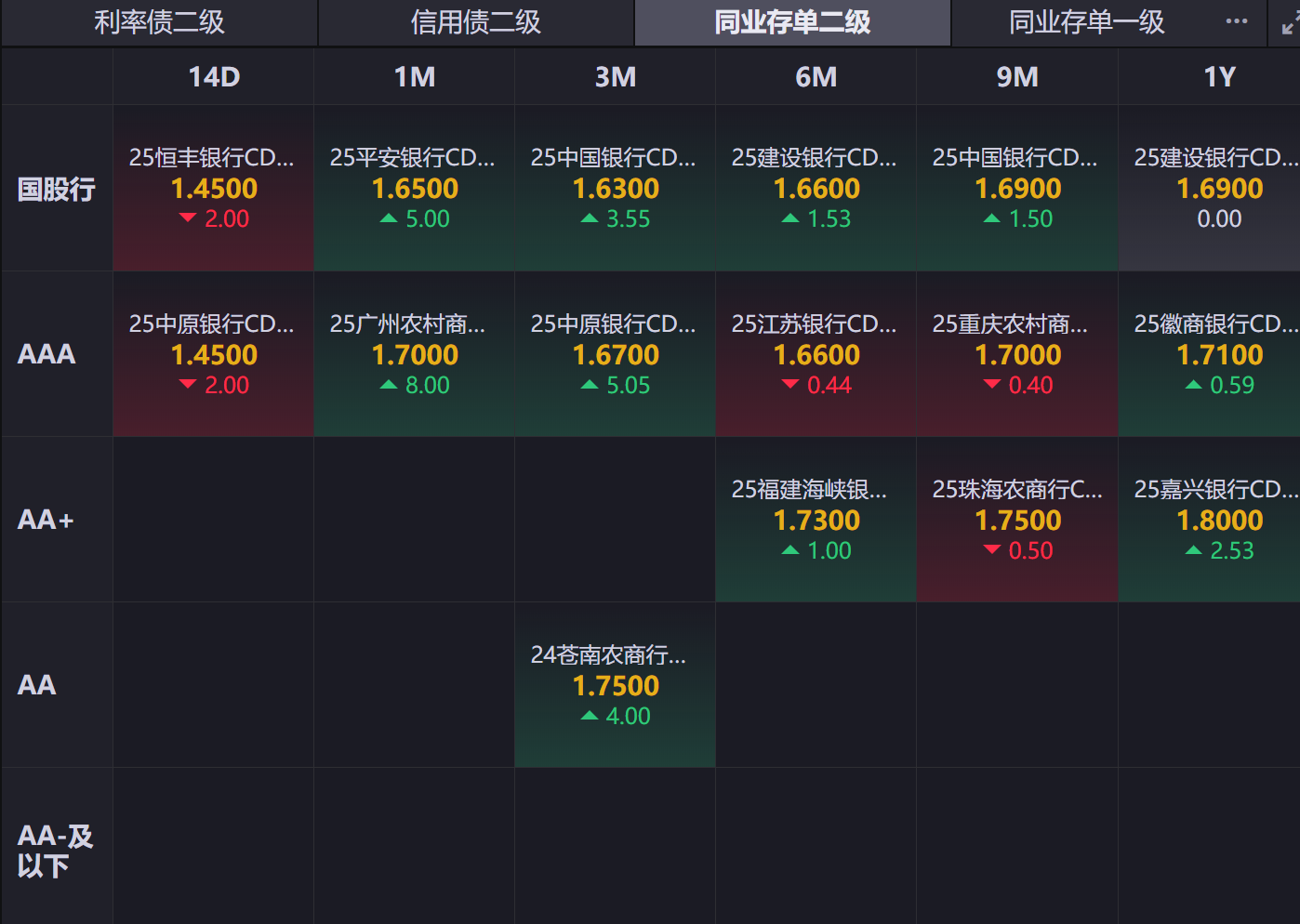Viewport: 1300px width, 924px height.
Task: Click the 3M column header
Action: pyautogui.click(x=616, y=76)
